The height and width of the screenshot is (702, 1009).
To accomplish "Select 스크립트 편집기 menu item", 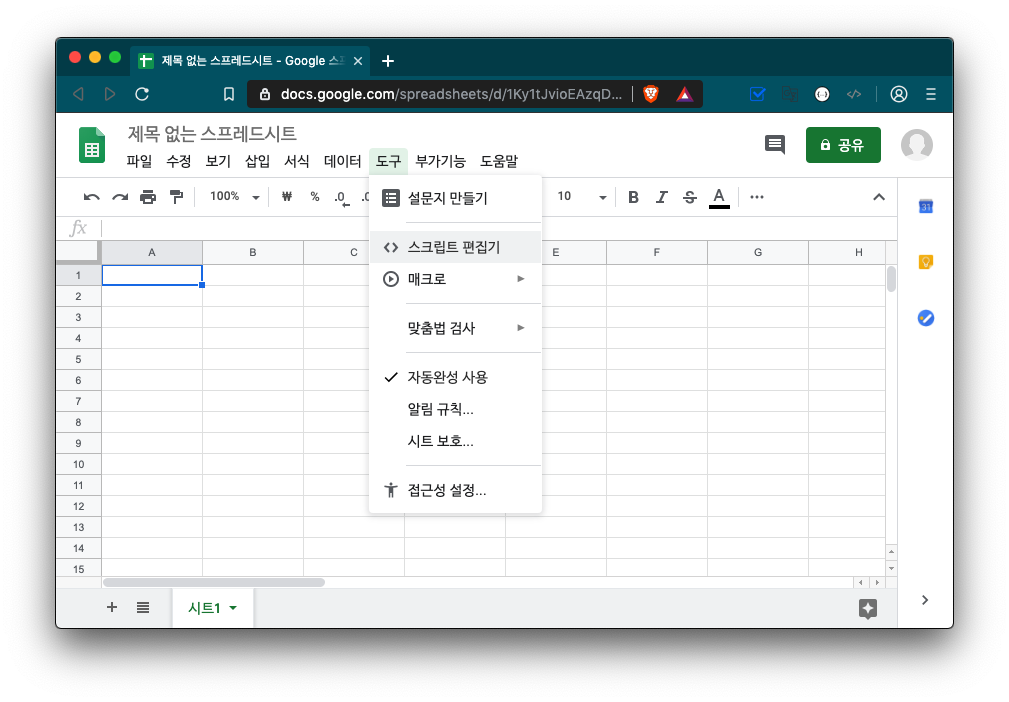I will pos(454,247).
